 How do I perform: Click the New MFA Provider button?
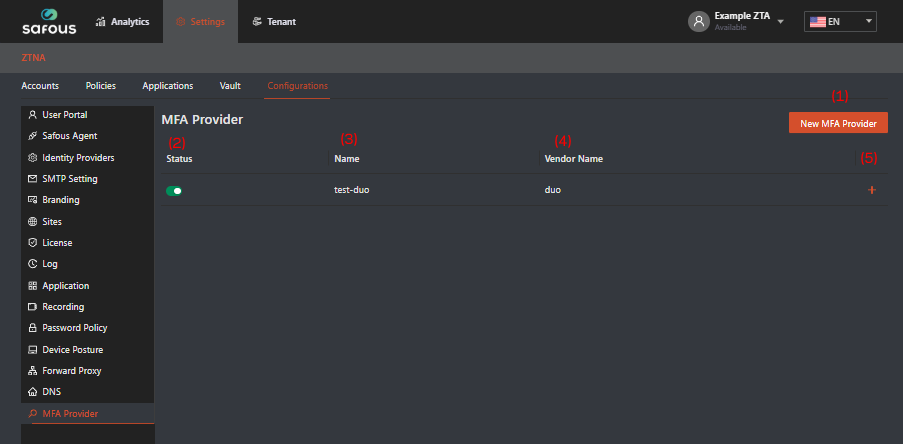click(x=838, y=124)
